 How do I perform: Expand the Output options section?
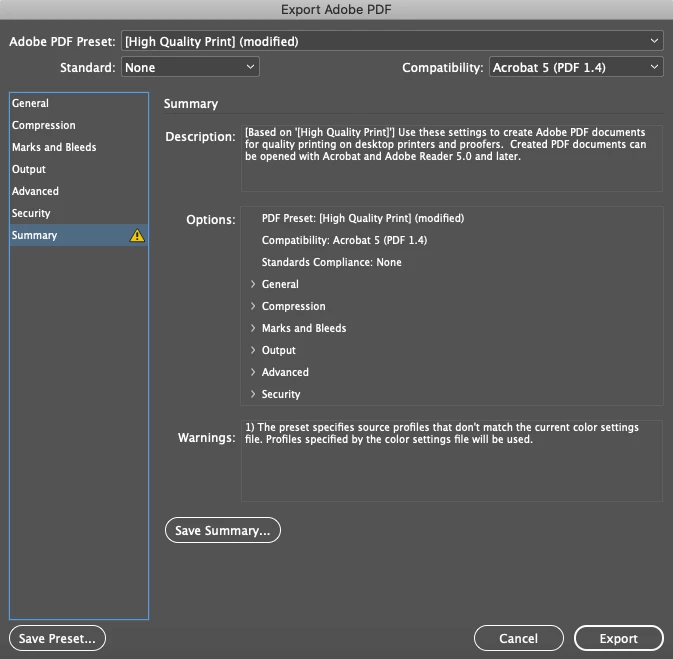253,350
